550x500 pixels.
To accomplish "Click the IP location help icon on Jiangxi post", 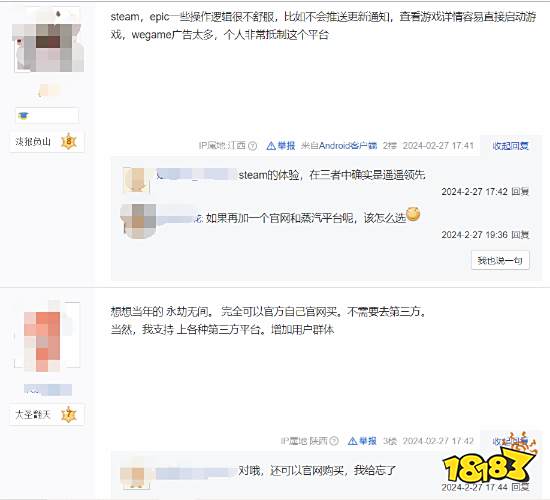I will point(253,146).
